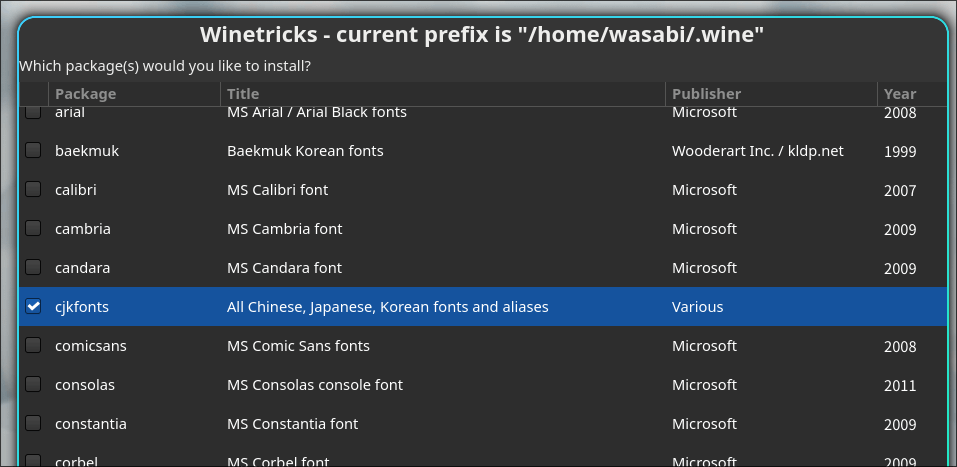Viewport: 957px width, 467px height.
Task: Check the constantia font checkbox
Action: coord(33,424)
